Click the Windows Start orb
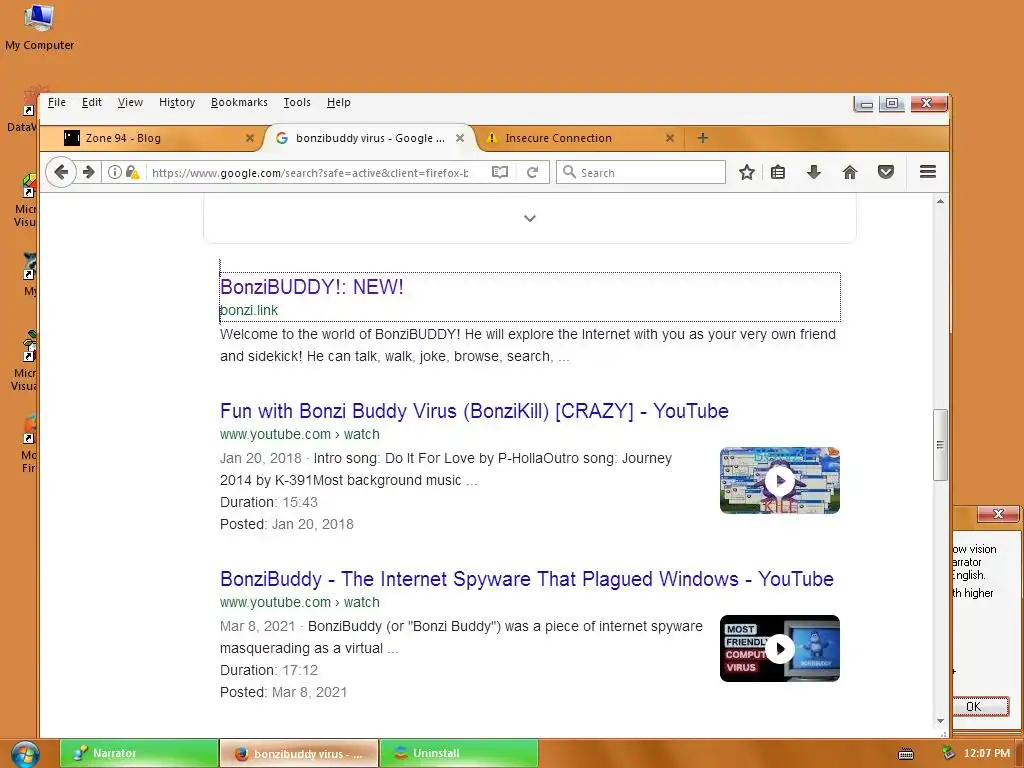The height and width of the screenshot is (768, 1024). 25,754
